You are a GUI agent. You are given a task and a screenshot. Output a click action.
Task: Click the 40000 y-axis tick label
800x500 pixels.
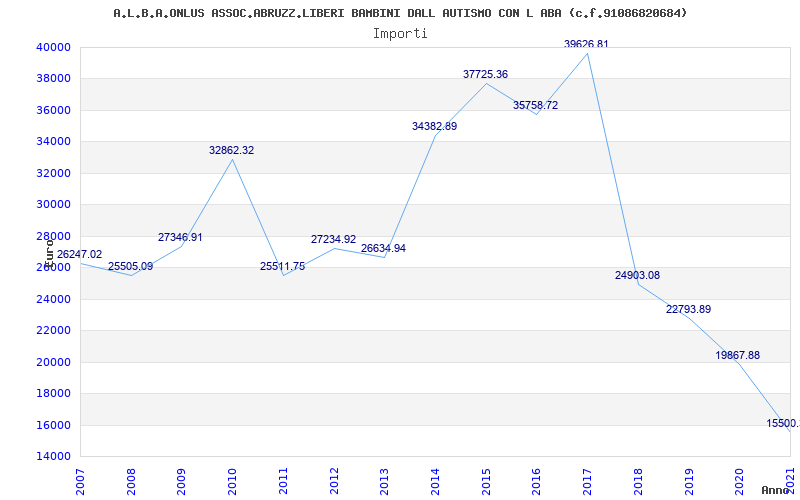(x=53, y=47)
